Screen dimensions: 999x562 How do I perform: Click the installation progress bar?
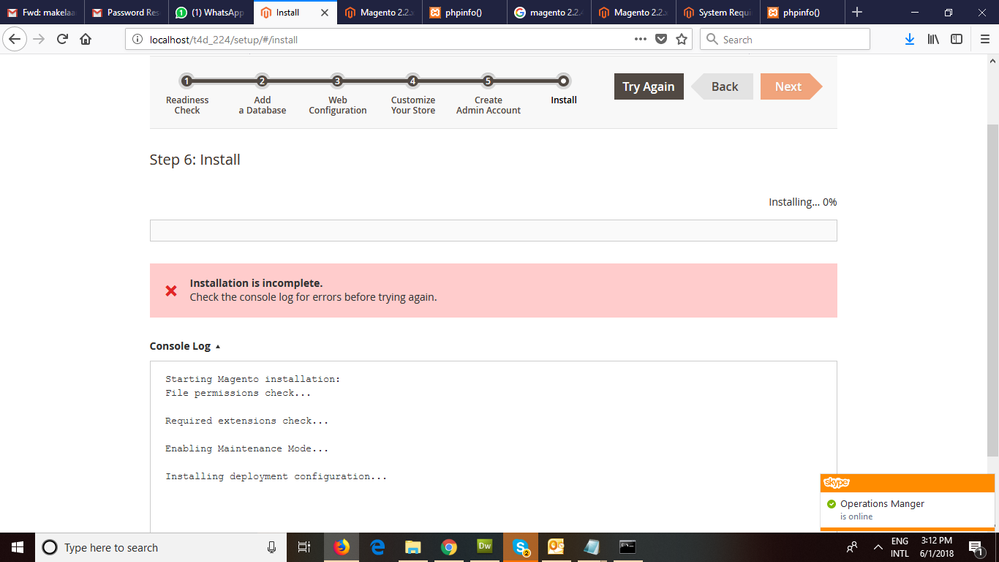pos(493,231)
